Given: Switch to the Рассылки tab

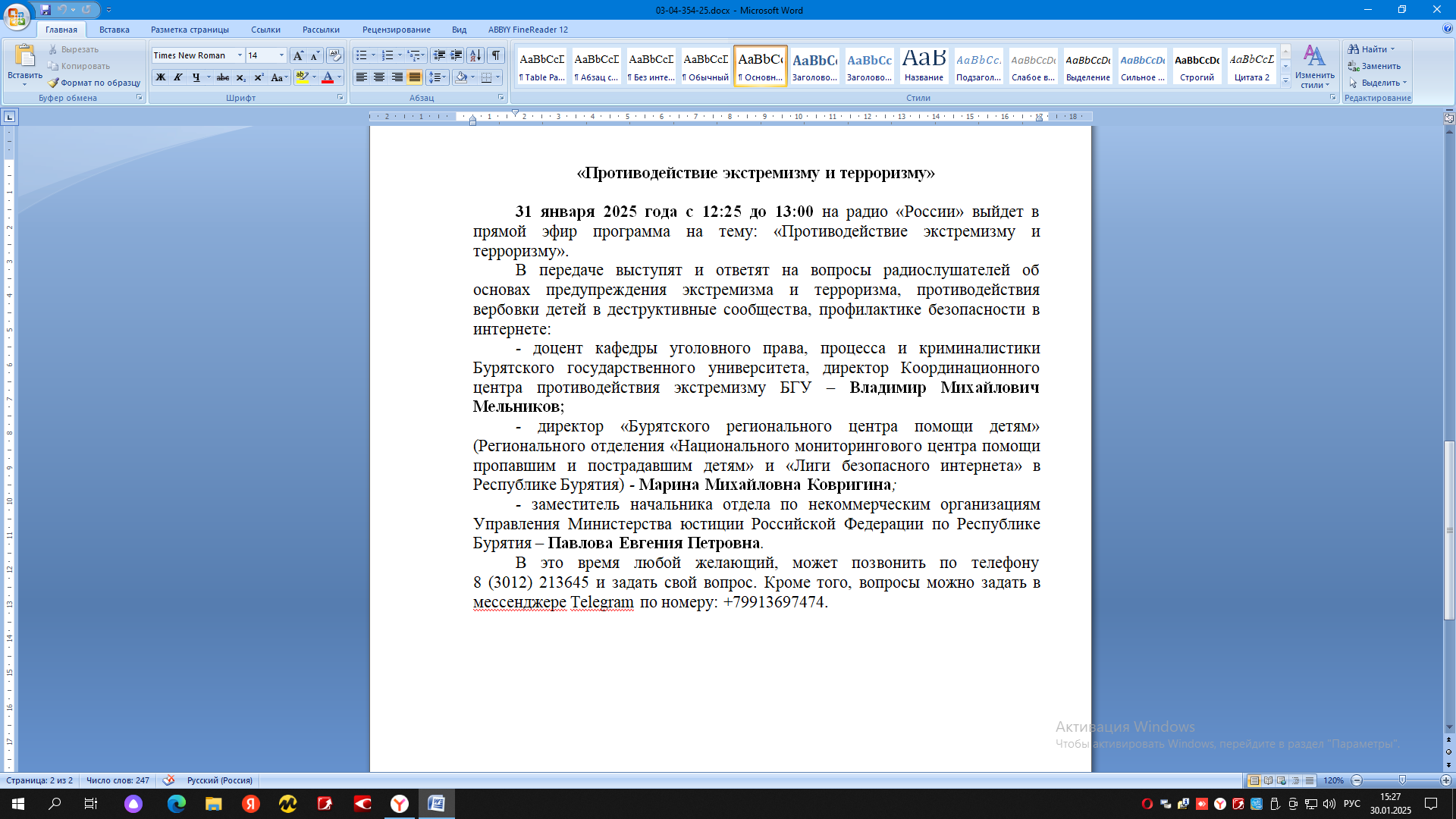Looking at the screenshot, I should click(x=321, y=30).
